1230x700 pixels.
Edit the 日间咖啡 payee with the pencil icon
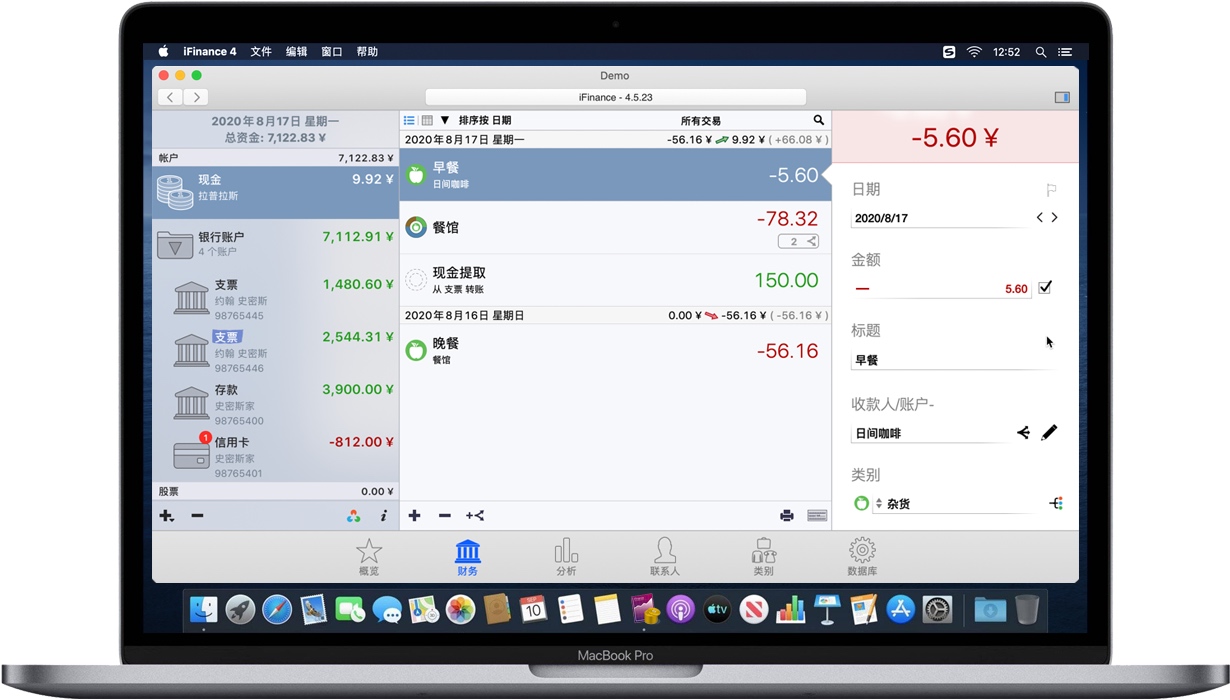point(1049,432)
